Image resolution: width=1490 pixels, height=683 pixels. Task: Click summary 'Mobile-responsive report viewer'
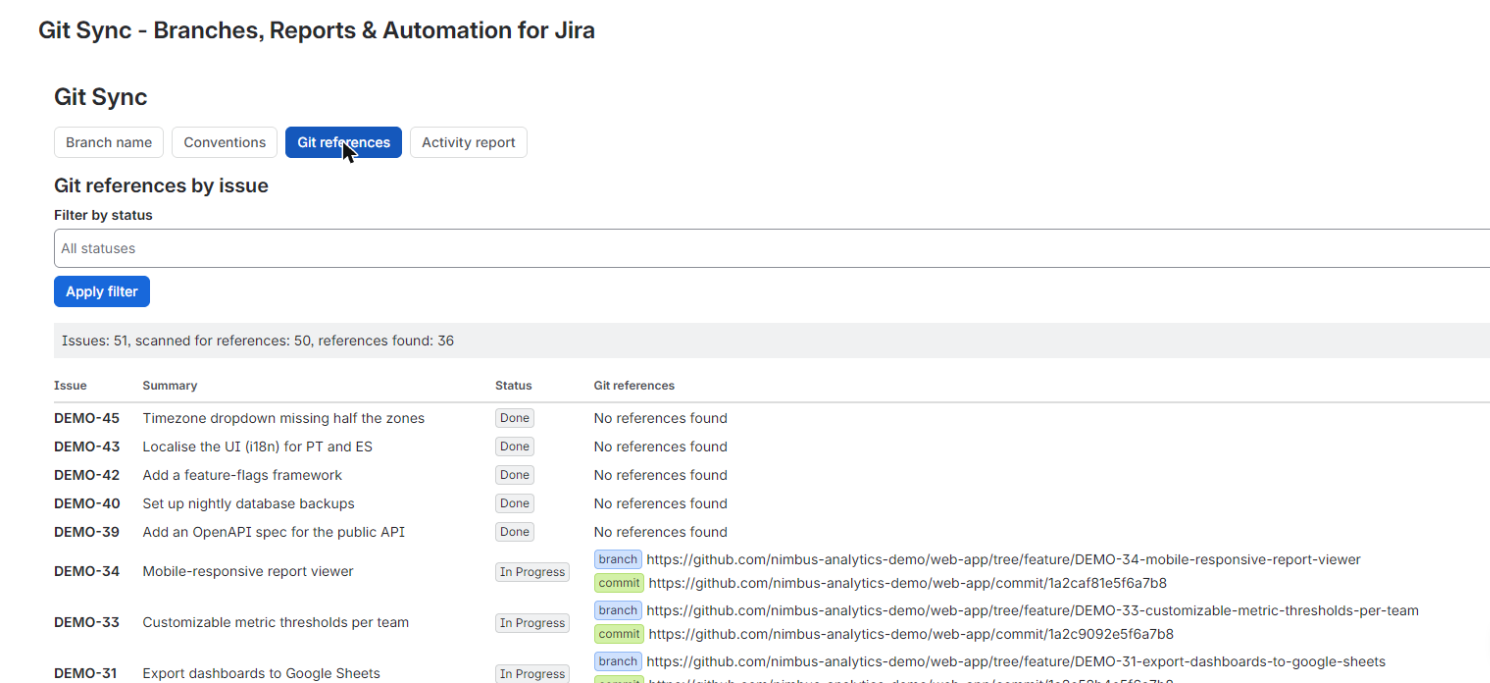[x=248, y=571]
